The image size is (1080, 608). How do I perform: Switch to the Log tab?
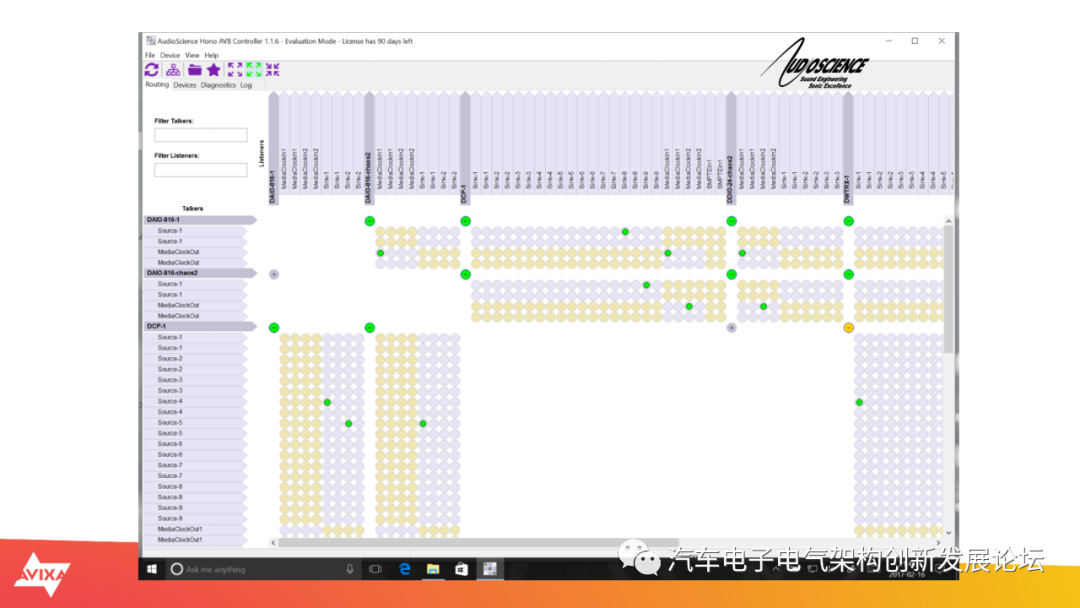(246, 85)
